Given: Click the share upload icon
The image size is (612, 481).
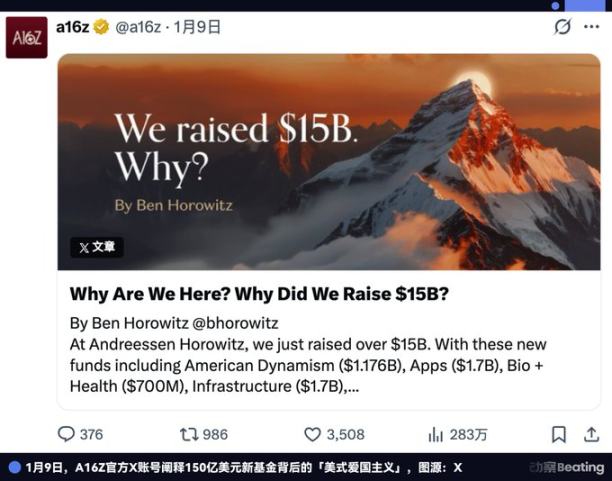Looking at the screenshot, I should click(591, 434).
